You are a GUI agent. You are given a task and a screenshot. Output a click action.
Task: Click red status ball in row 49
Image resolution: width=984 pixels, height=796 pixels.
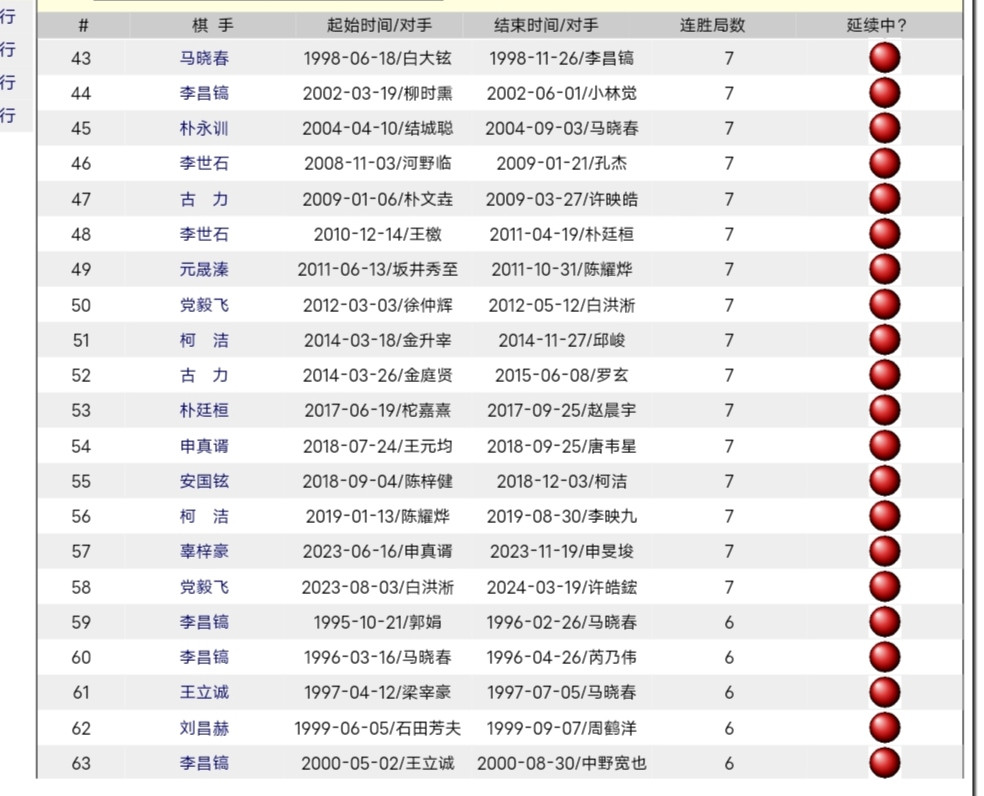(x=885, y=269)
